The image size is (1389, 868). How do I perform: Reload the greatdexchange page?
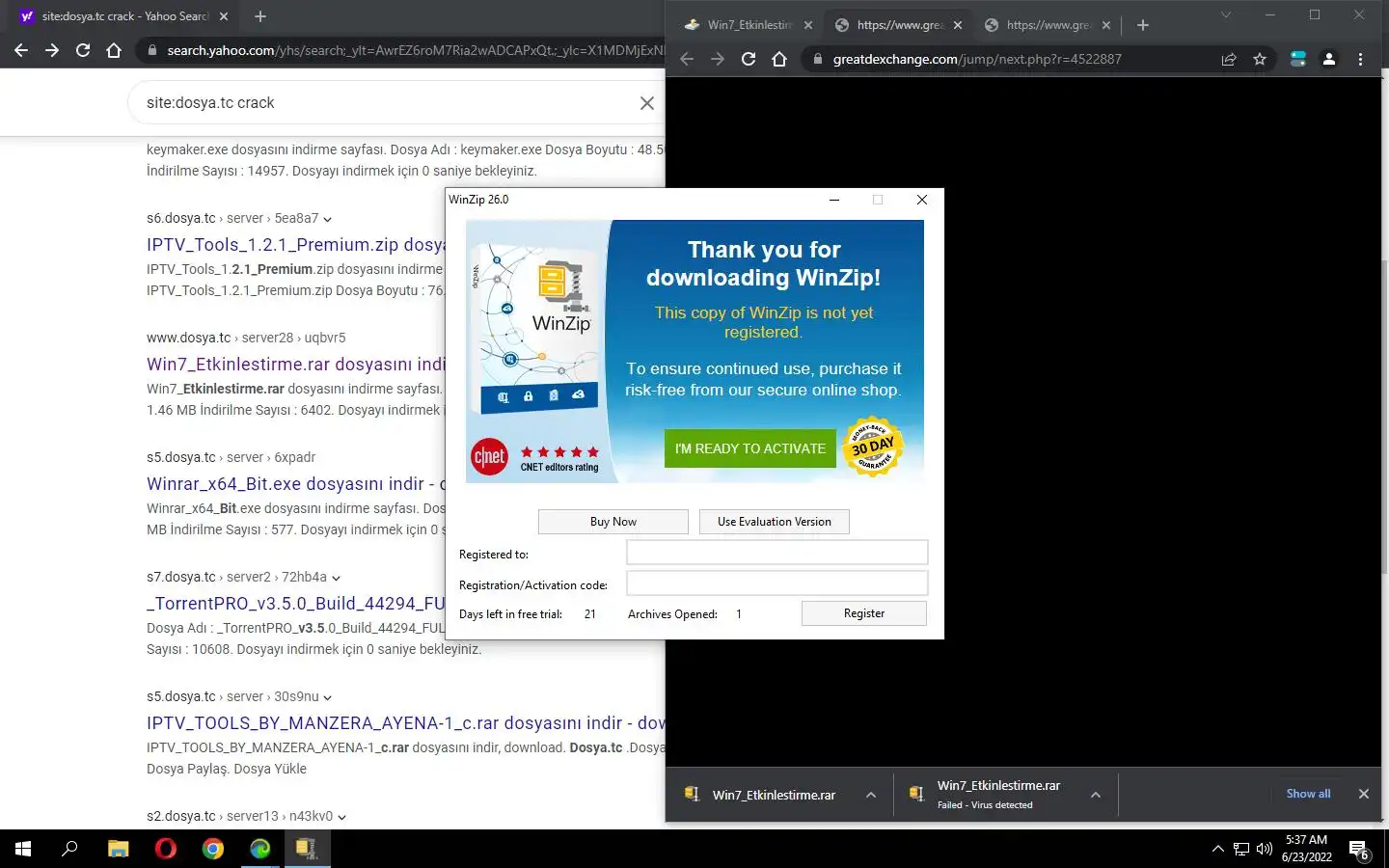[x=749, y=59]
